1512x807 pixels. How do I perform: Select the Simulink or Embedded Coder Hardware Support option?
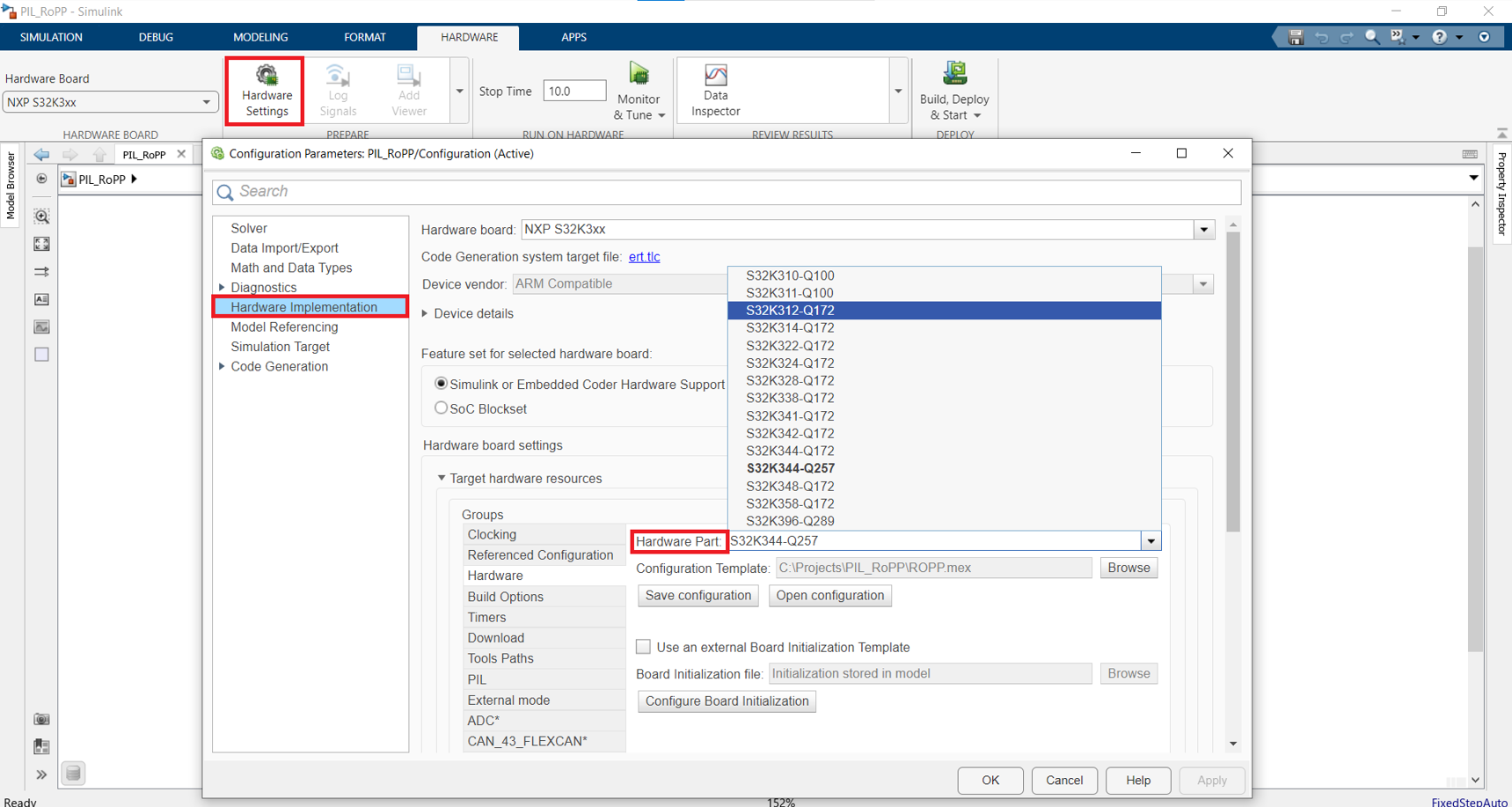[x=441, y=383]
